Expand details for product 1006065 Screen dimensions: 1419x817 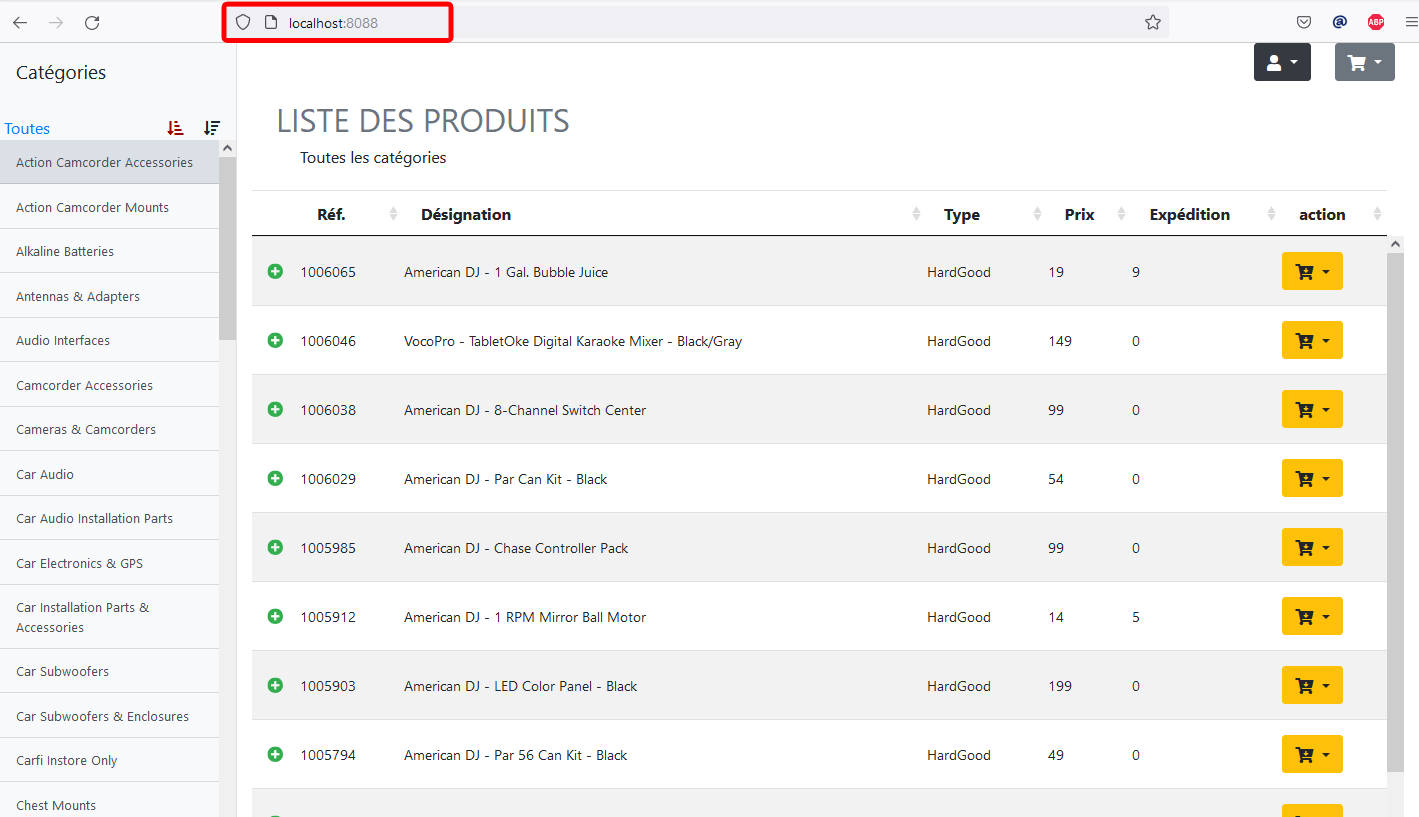click(x=275, y=271)
